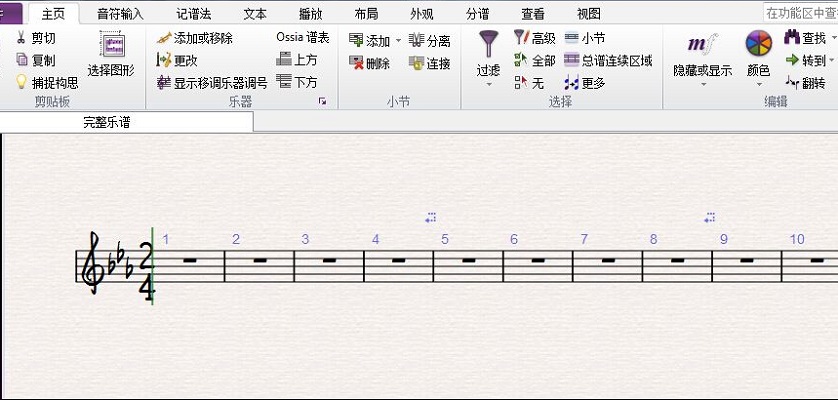Viewport: 838px width, 400px height.
Task: Expand the 过滤 filter dropdown arrow
Action: tap(488, 84)
